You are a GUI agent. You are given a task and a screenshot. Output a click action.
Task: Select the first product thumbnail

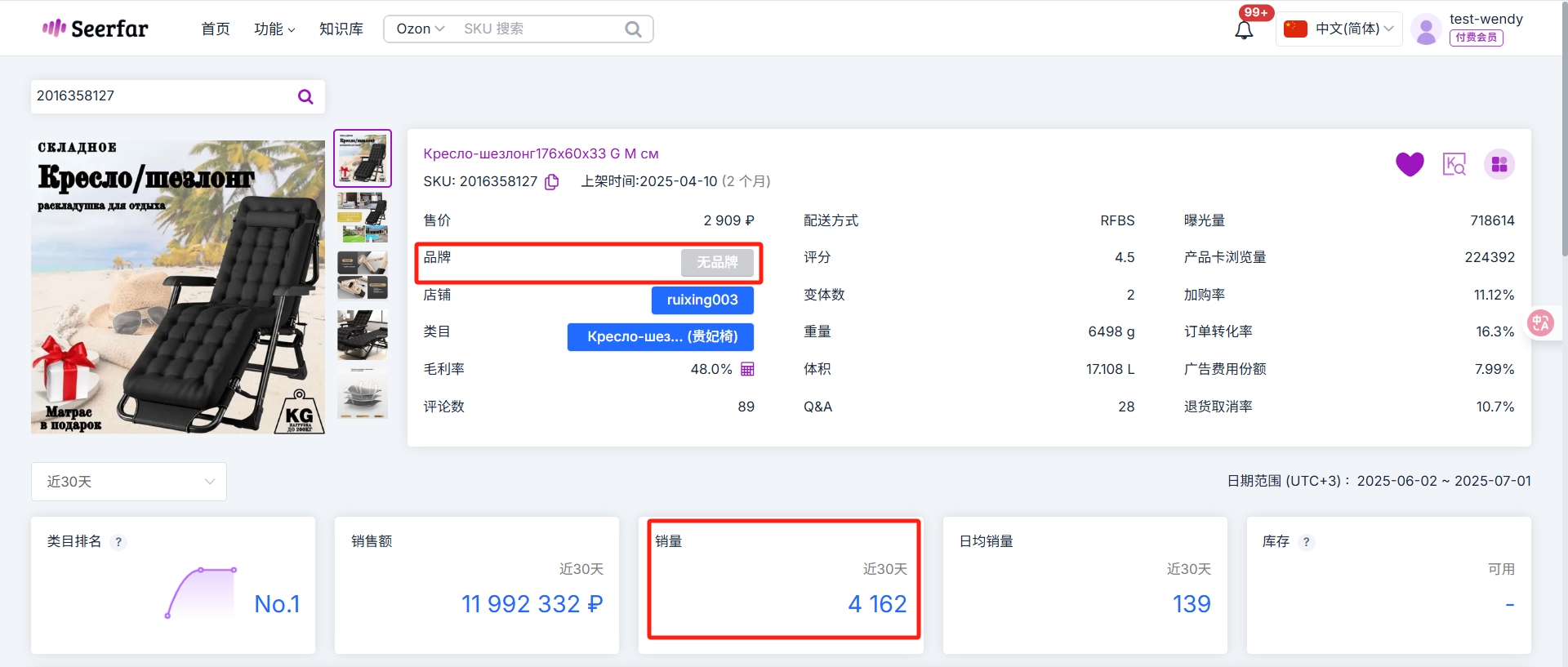point(363,158)
